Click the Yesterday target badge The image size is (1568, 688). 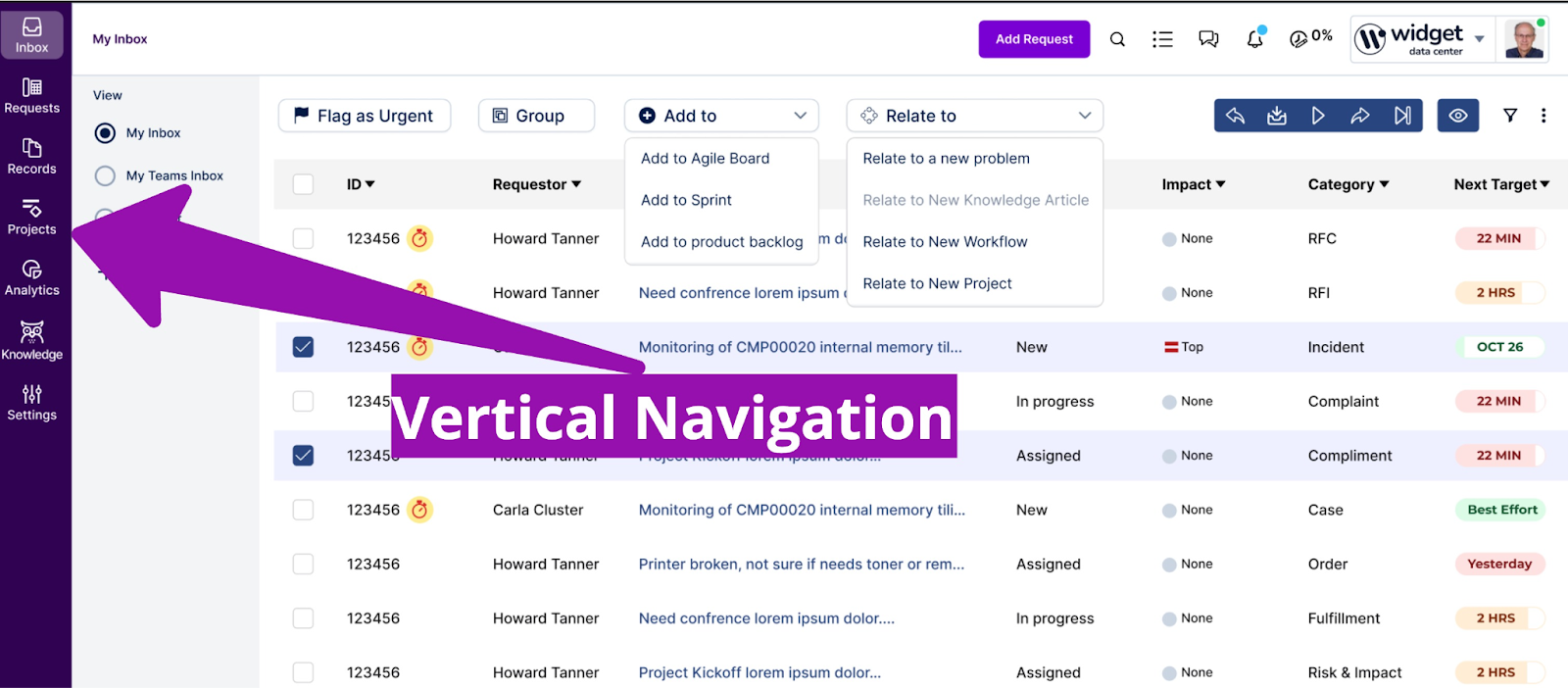coord(1499,565)
